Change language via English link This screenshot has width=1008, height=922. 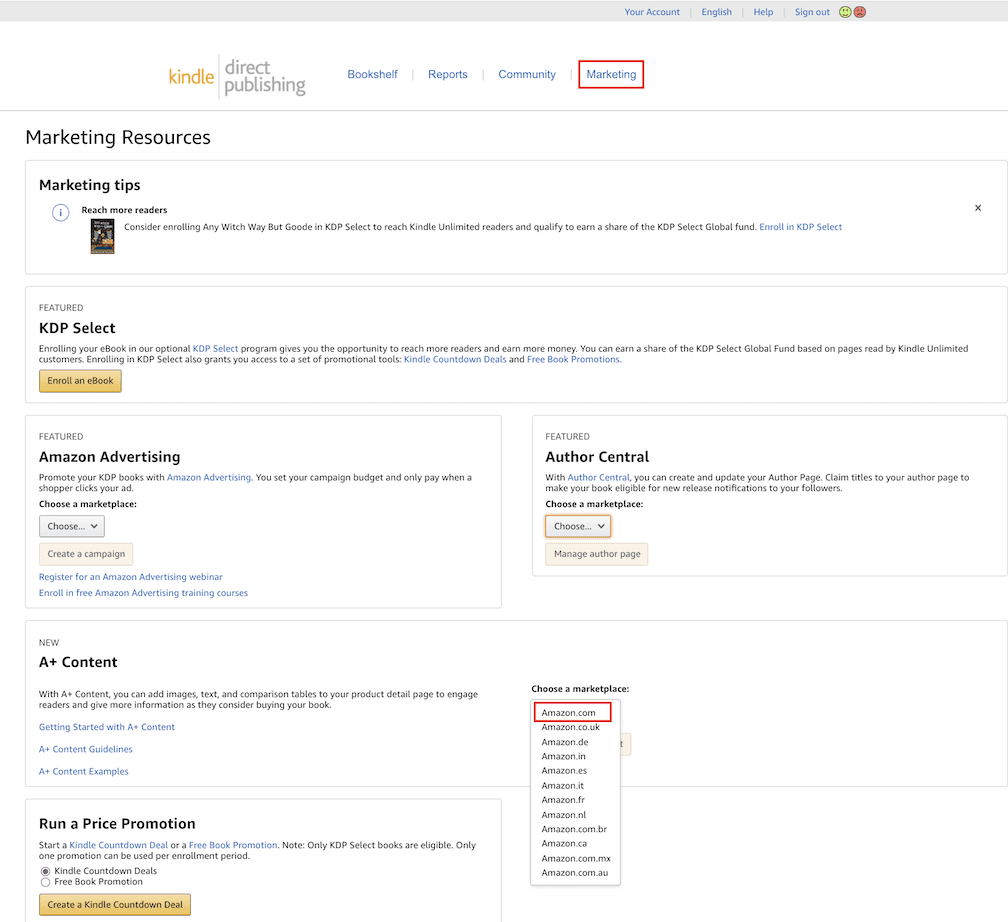click(x=716, y=12)
